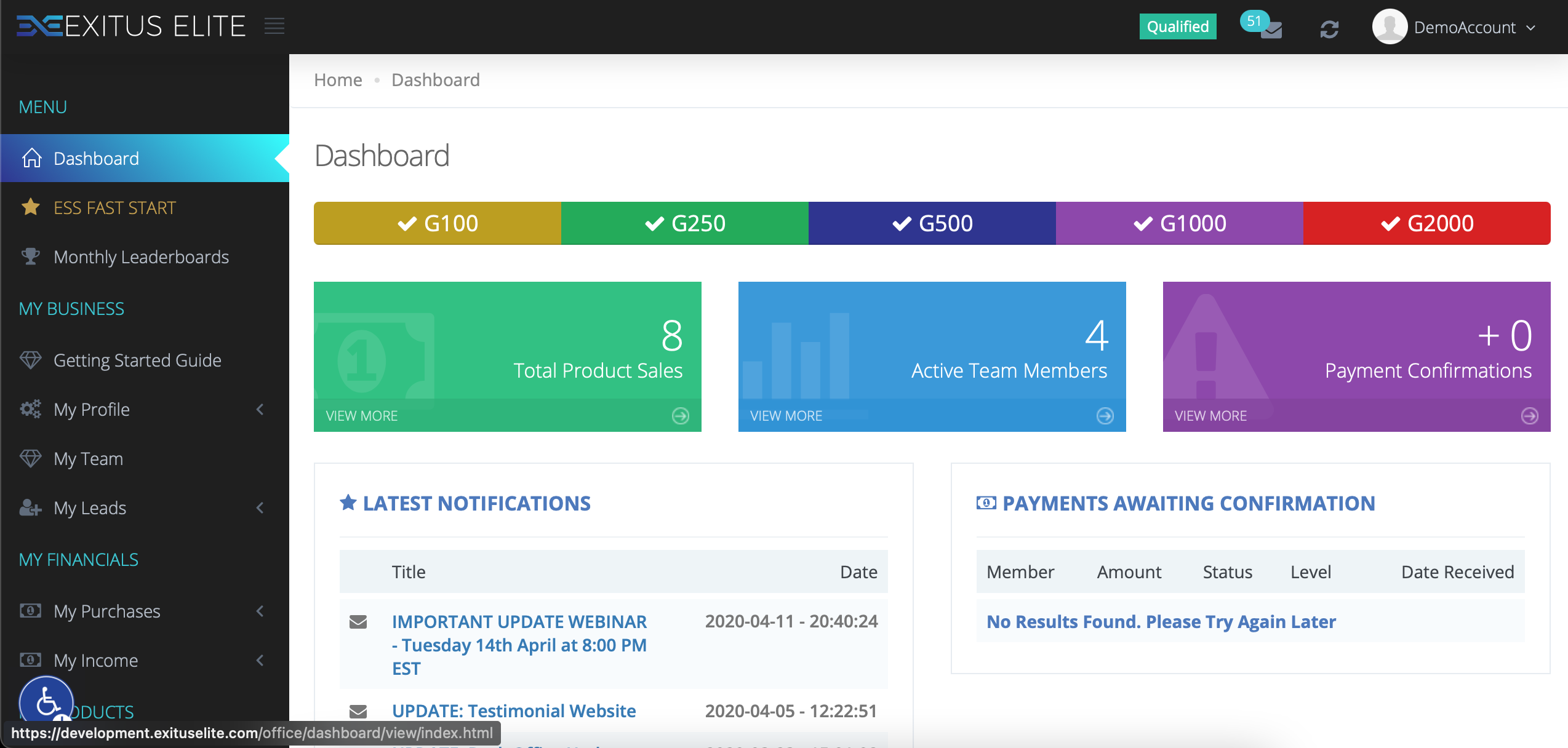The height and width of the screenshot is (748, 1568).
Task: Click the green G250 level bar
Action: (x=685, y=223)
